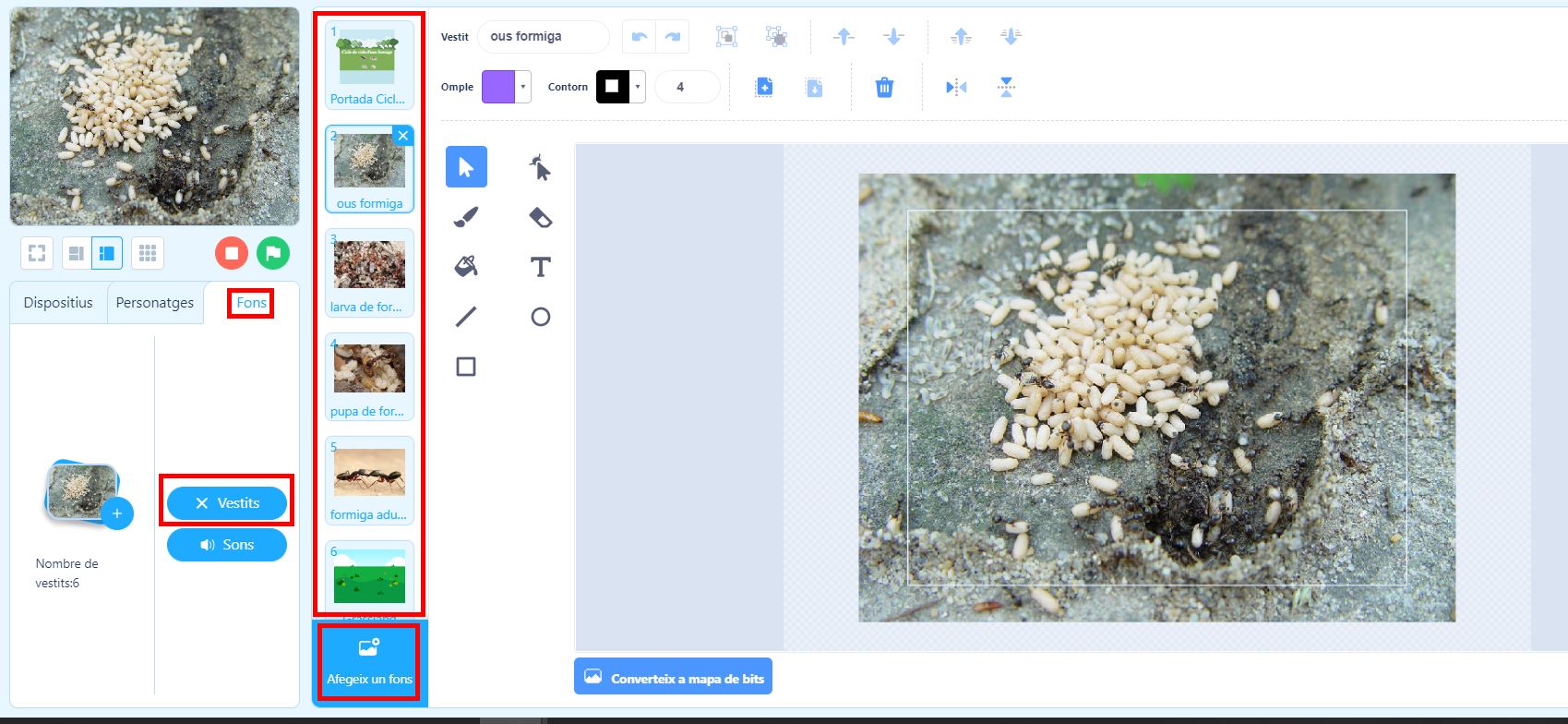
Task: Flip the costume horizontally
Action: pyautogui.click(x=956, y=88)
